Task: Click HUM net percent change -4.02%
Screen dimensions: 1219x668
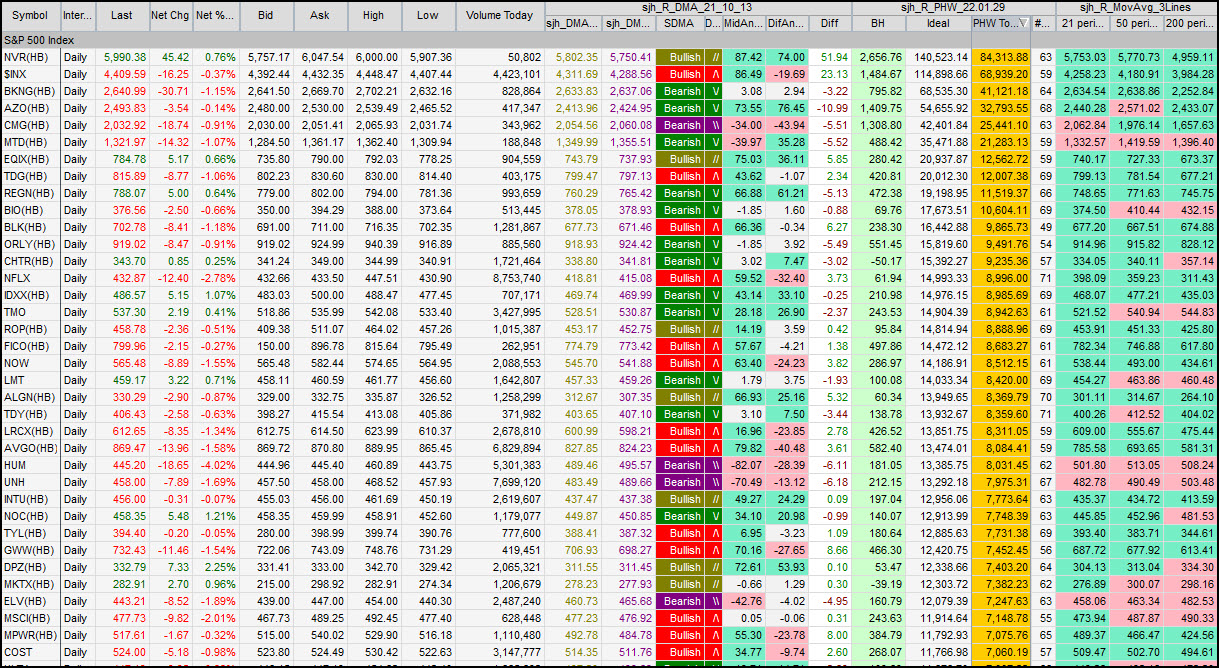Action: point(217,465)
